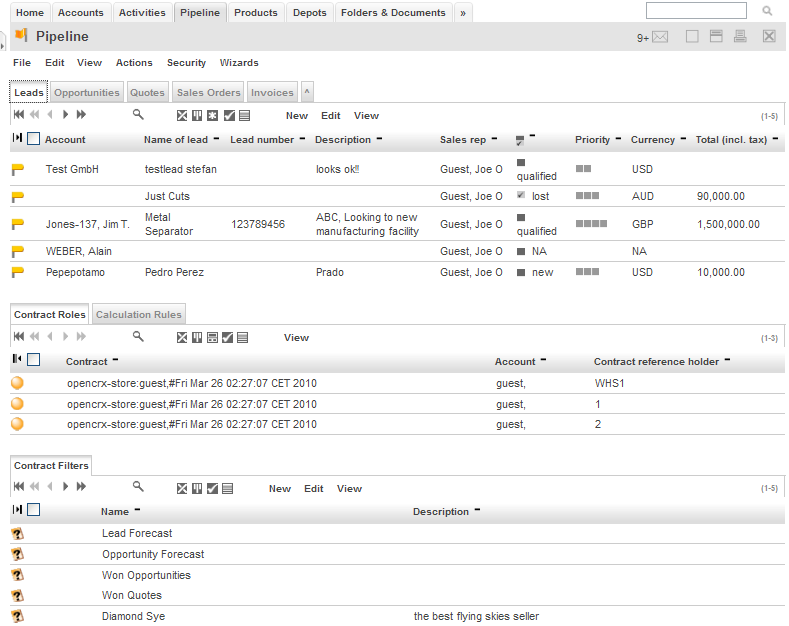The height and width of the screenshot is (626, 789).
Task: Open the Security menu
Action: [186, 63]
